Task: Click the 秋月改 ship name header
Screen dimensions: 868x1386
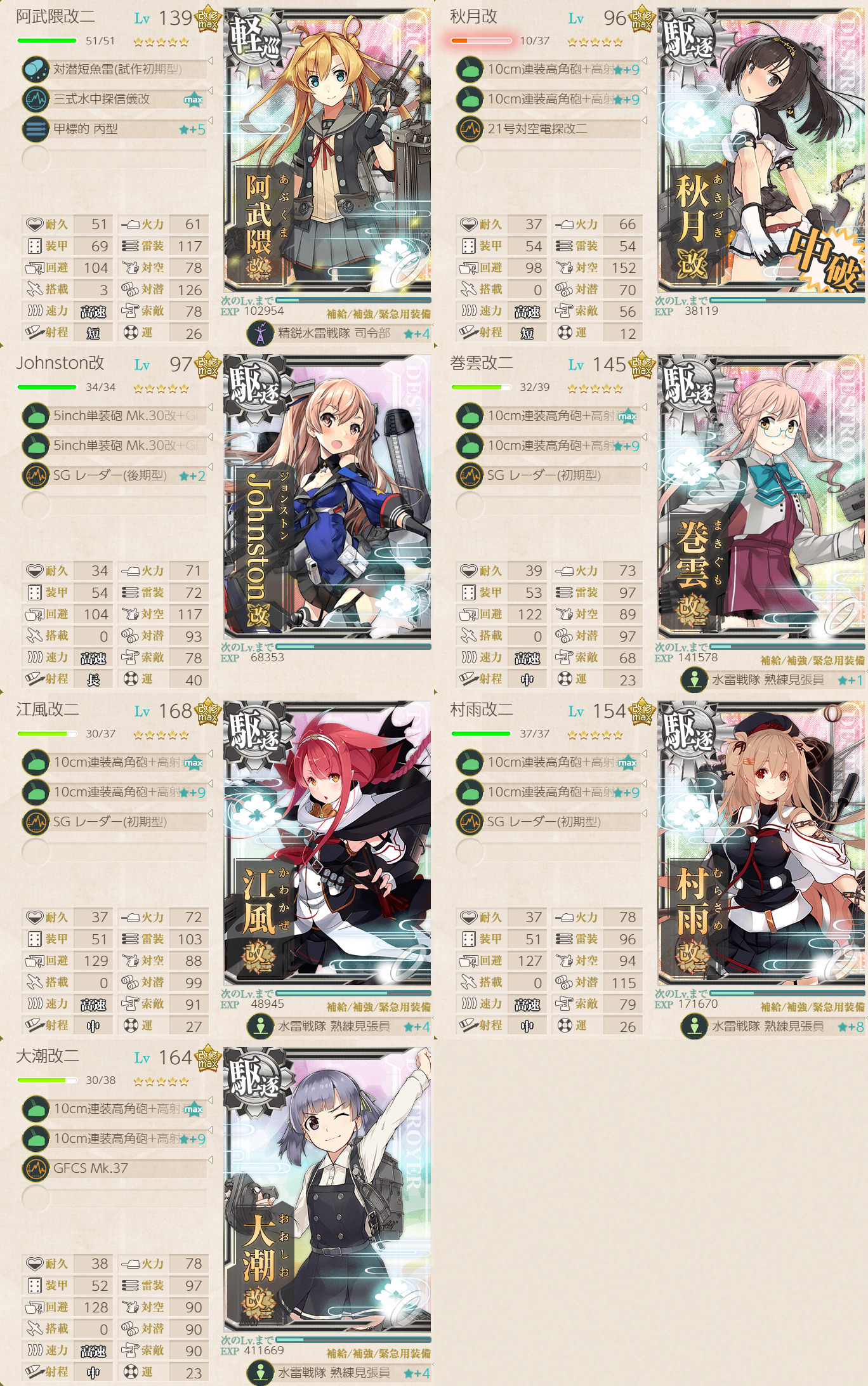Action: (x=473, y=16)
